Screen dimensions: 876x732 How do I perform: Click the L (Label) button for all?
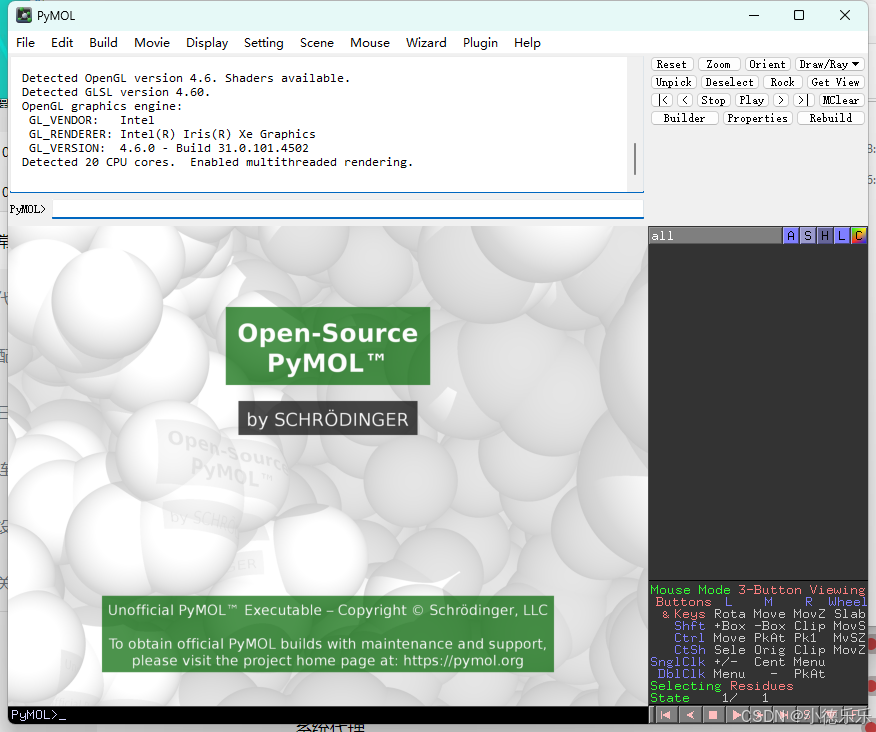[841, 236]
